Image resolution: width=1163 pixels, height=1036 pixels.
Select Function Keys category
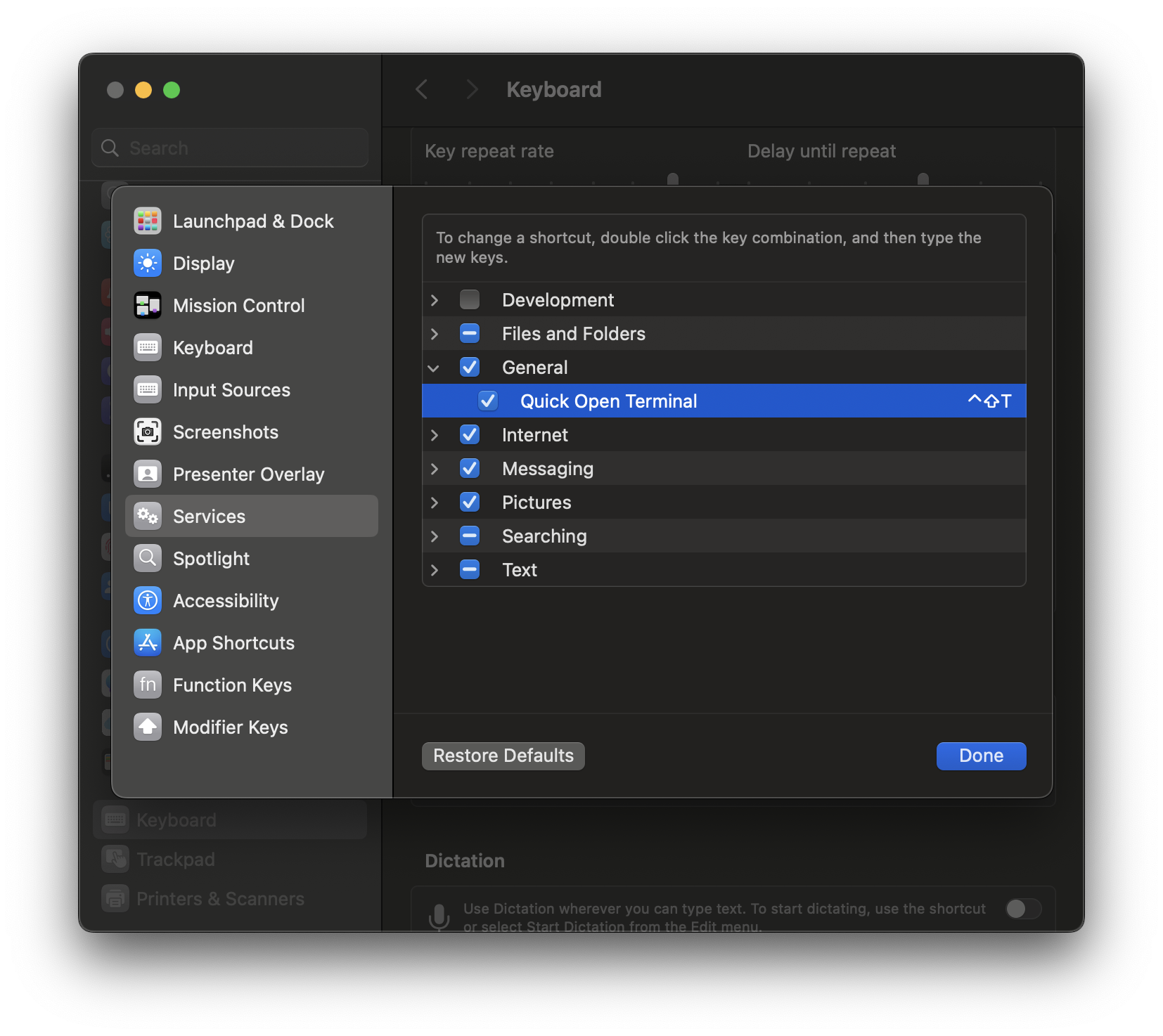click(x=252, y=685)
